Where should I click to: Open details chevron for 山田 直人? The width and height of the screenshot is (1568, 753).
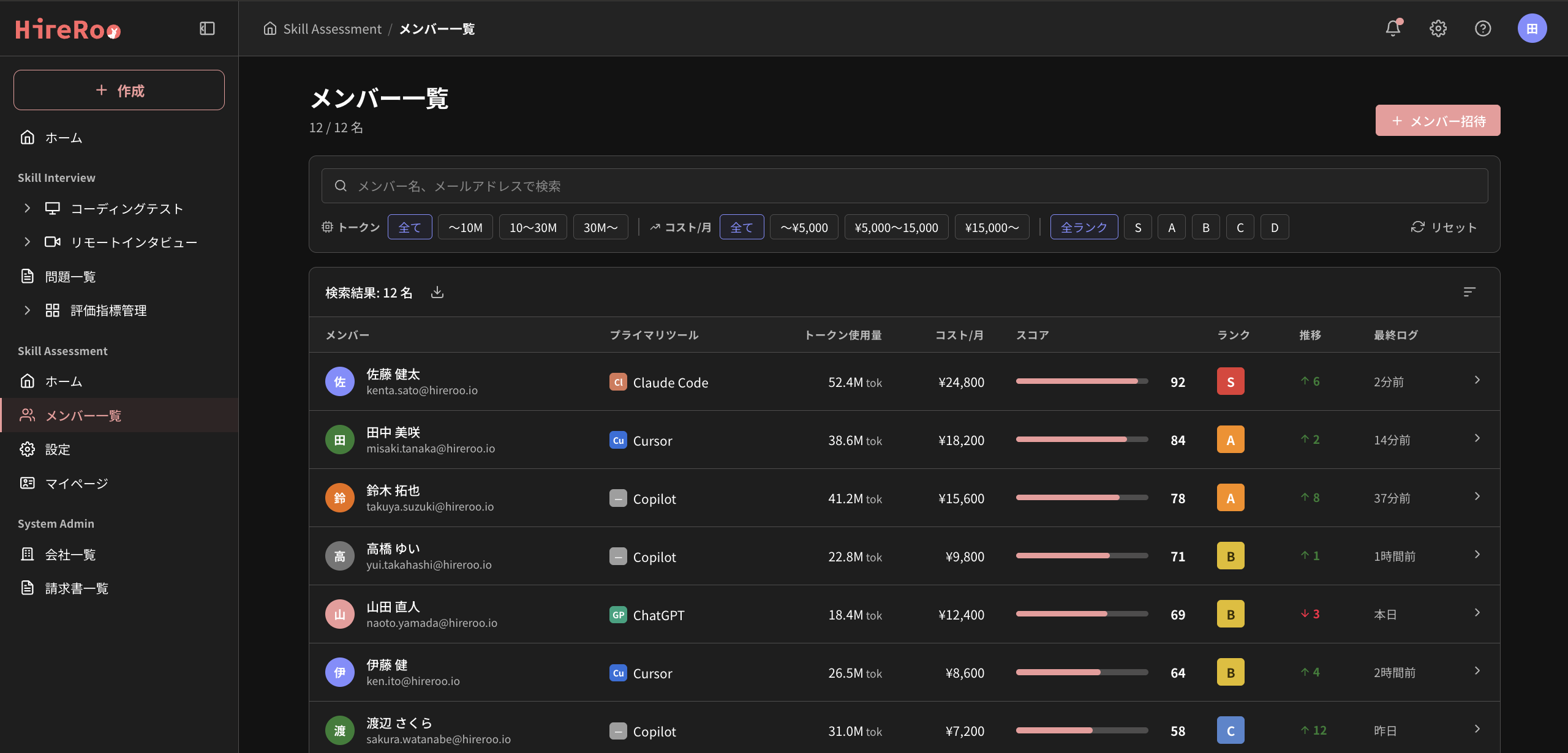1477,613
